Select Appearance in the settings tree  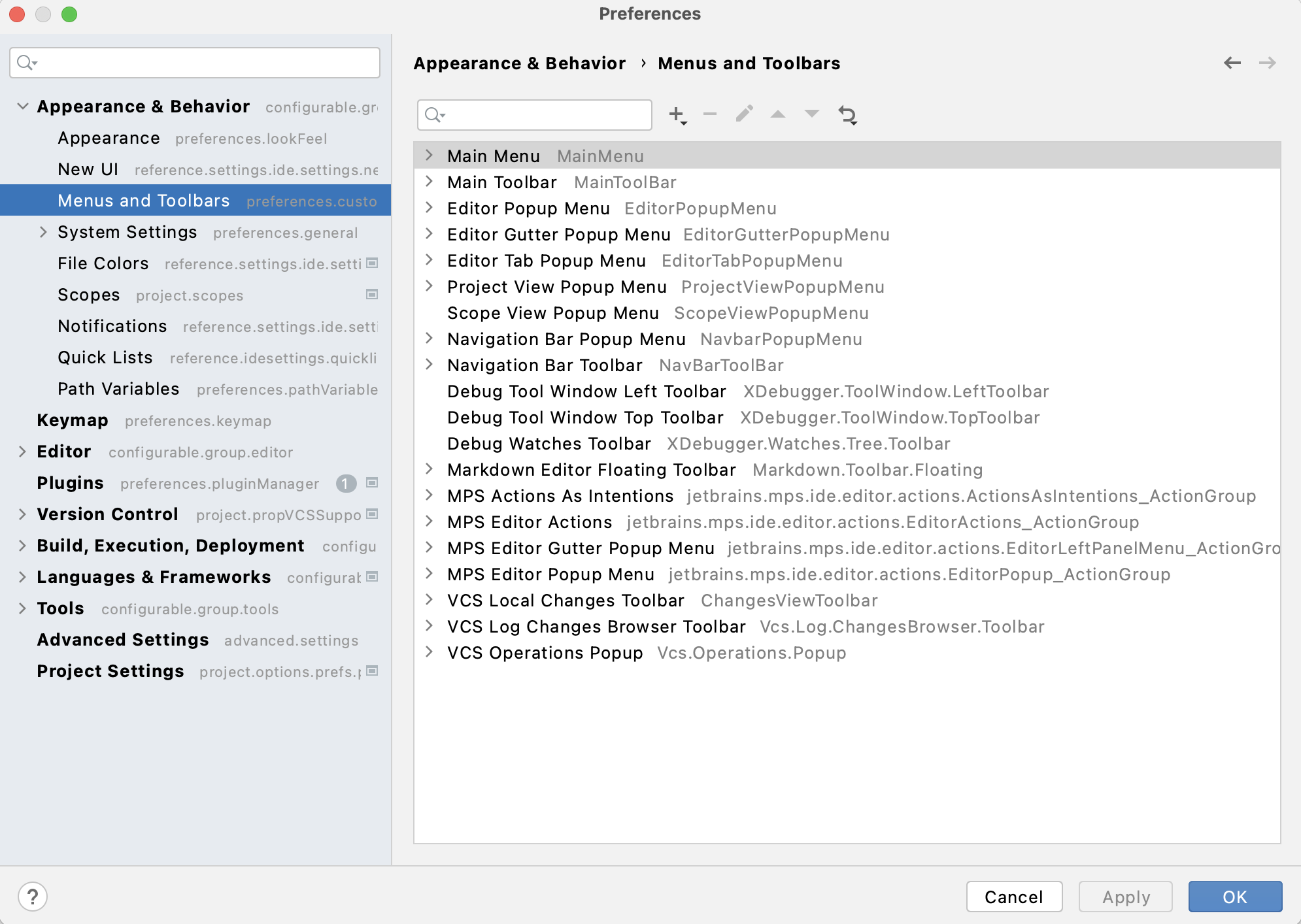coord(109,138)
